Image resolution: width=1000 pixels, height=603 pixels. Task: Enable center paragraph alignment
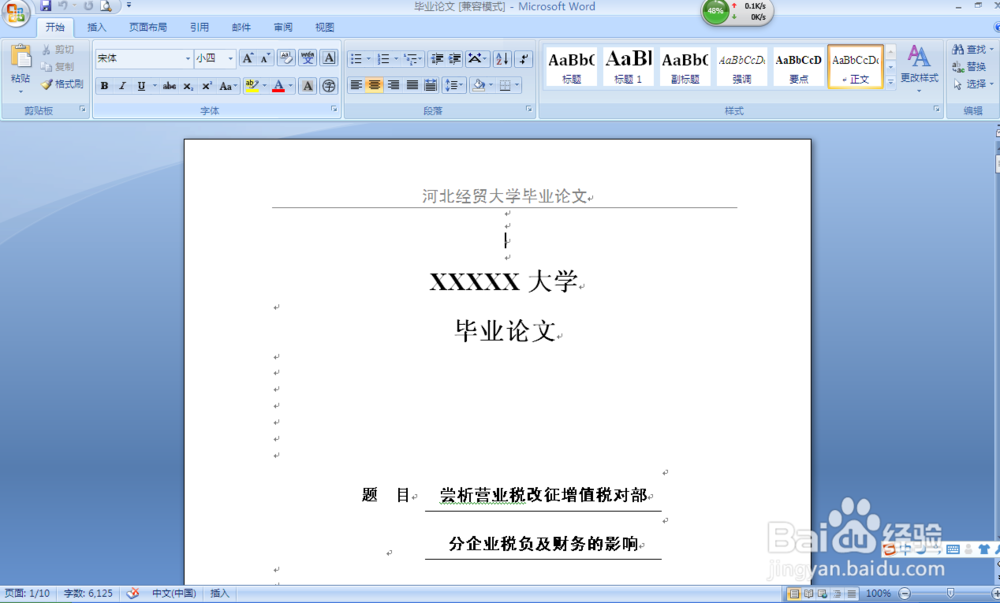pos(374,84)
